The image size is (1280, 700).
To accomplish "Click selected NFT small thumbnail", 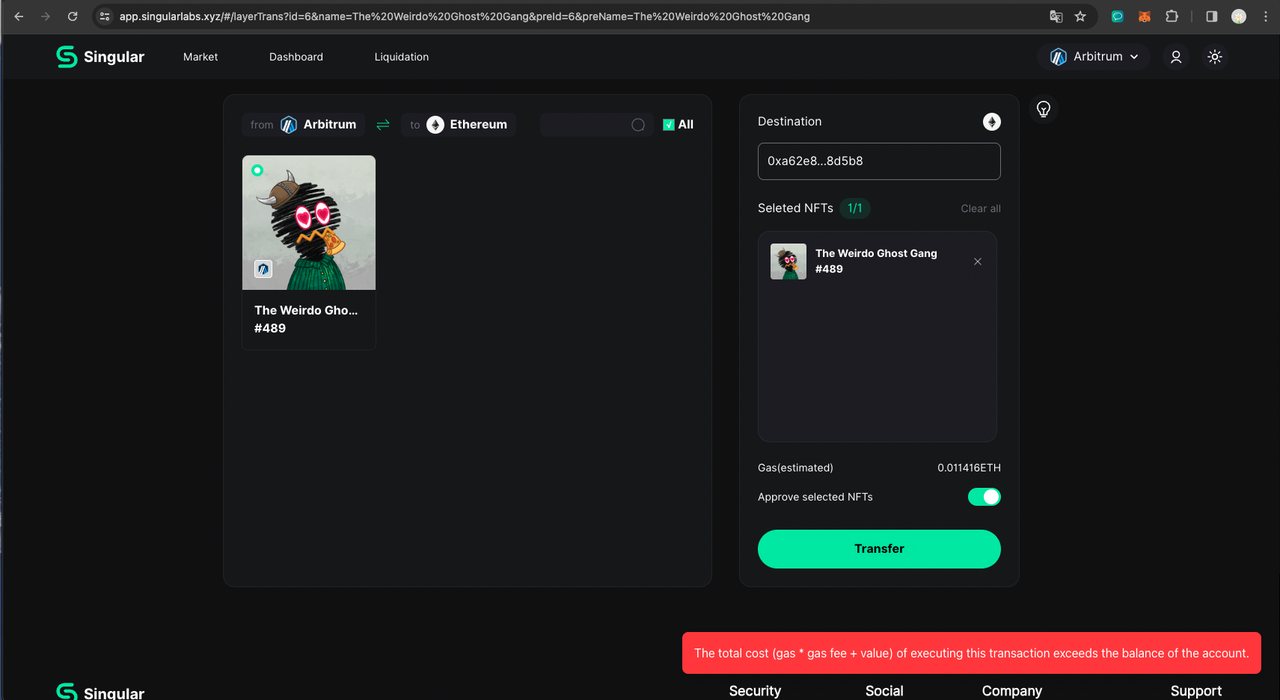I will point(789,261).
